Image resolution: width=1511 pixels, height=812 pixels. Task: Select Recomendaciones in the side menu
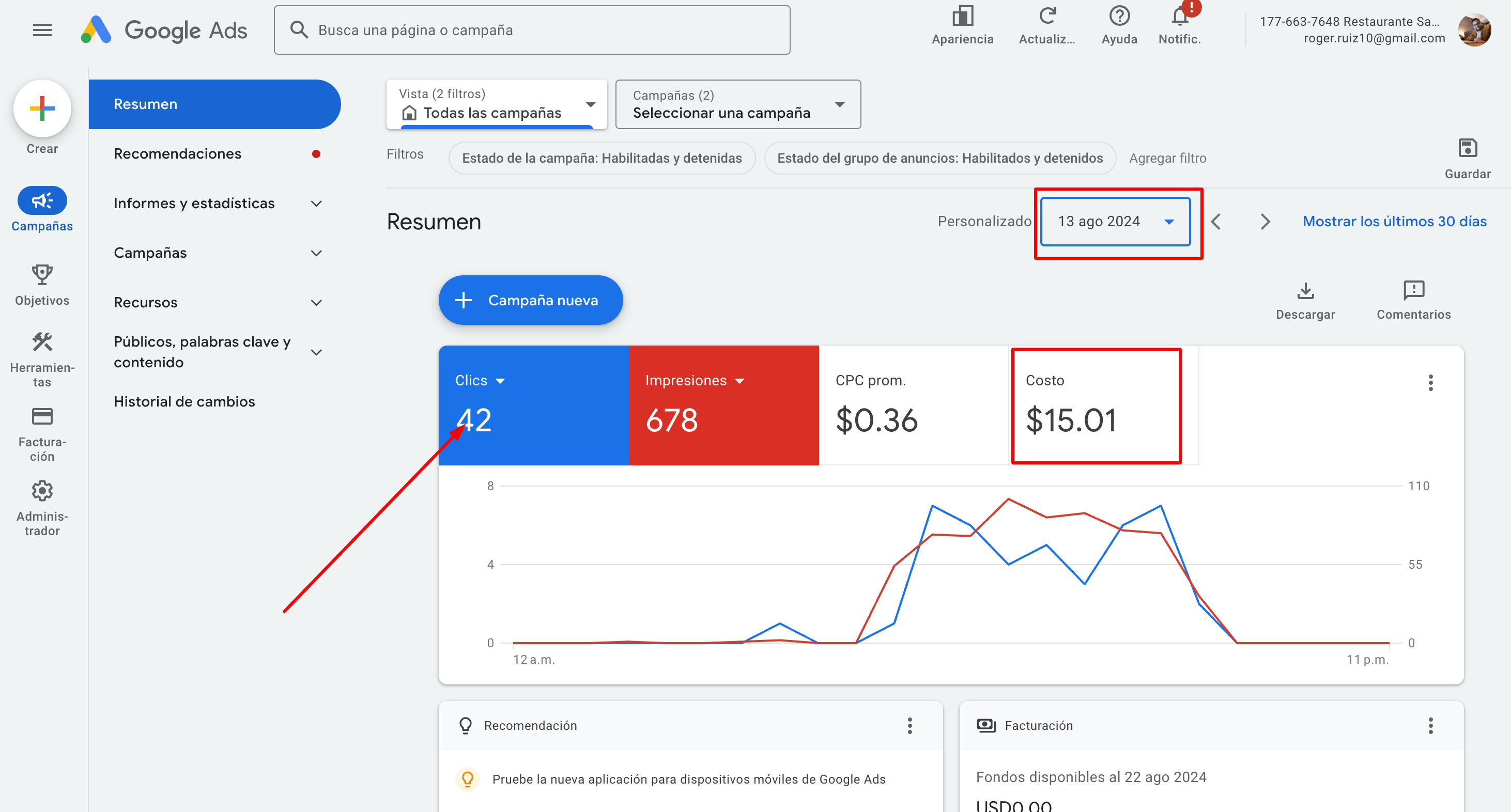pyautogui.click(x=178, y=153)
